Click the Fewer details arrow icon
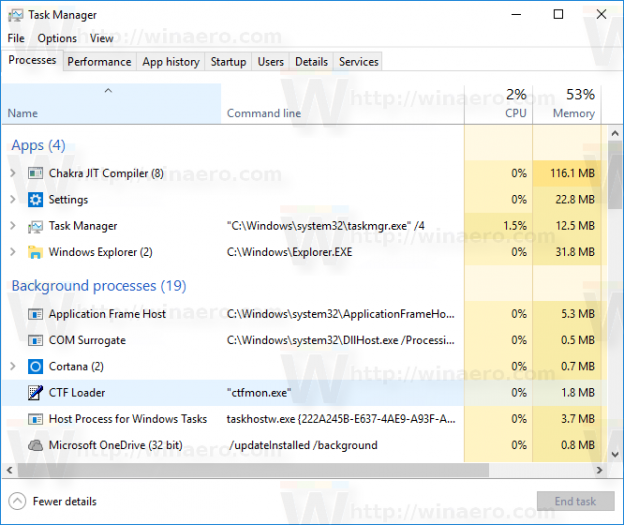Viewport: 624px width, 525px height. click(17, 502)
